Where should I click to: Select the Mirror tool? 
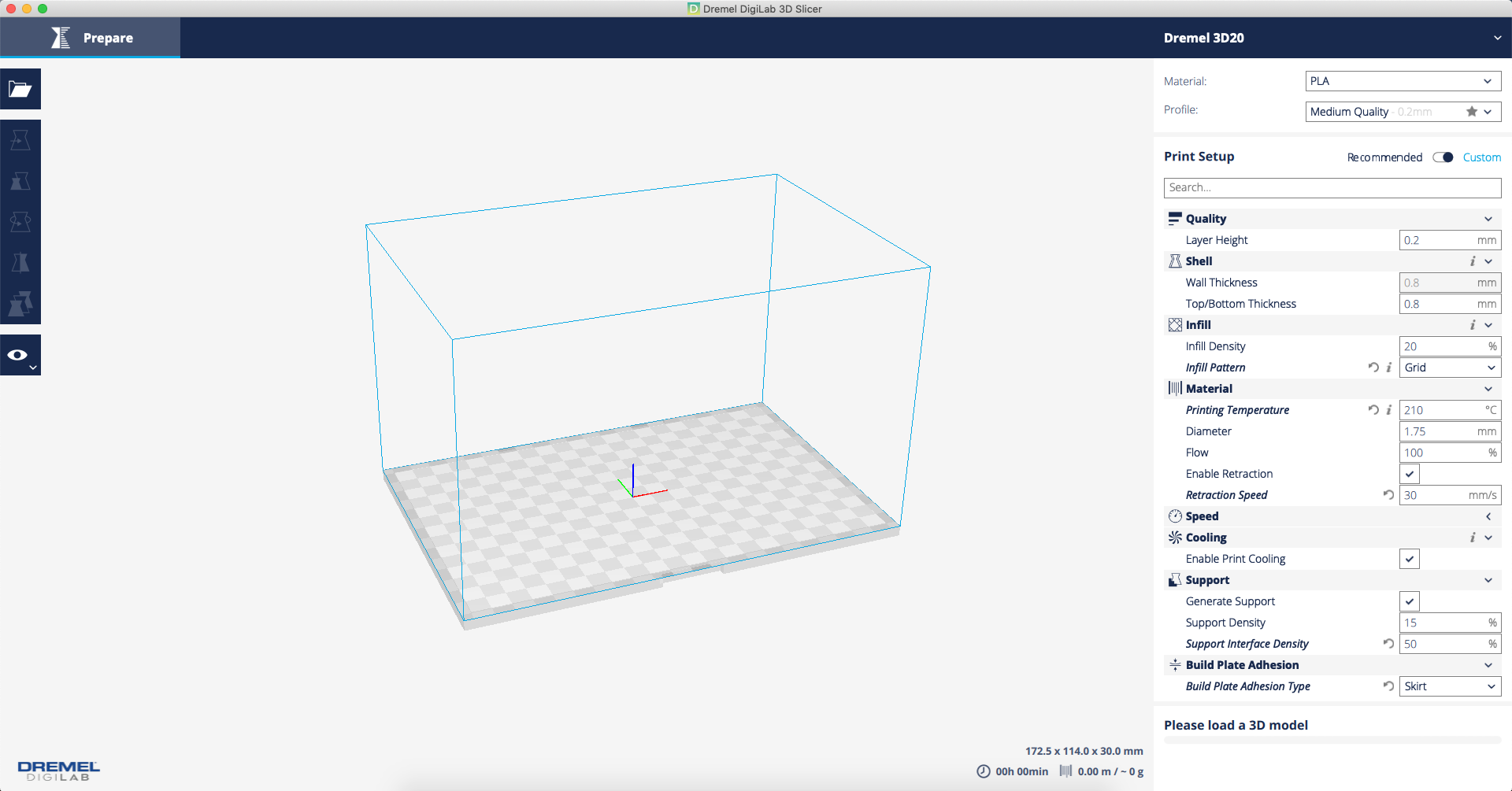[x=20, y=262]
